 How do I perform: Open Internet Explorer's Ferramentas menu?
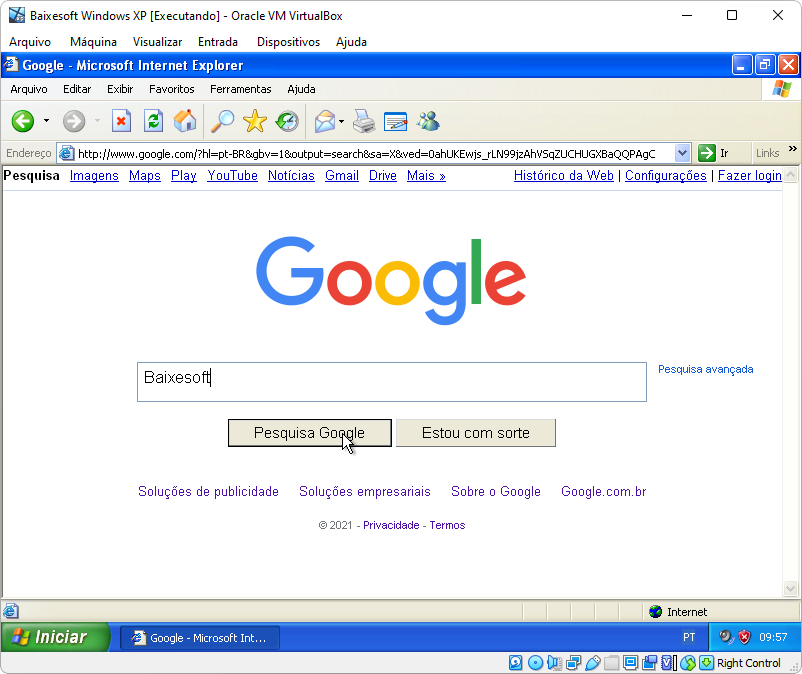click(x=241, y=89)
